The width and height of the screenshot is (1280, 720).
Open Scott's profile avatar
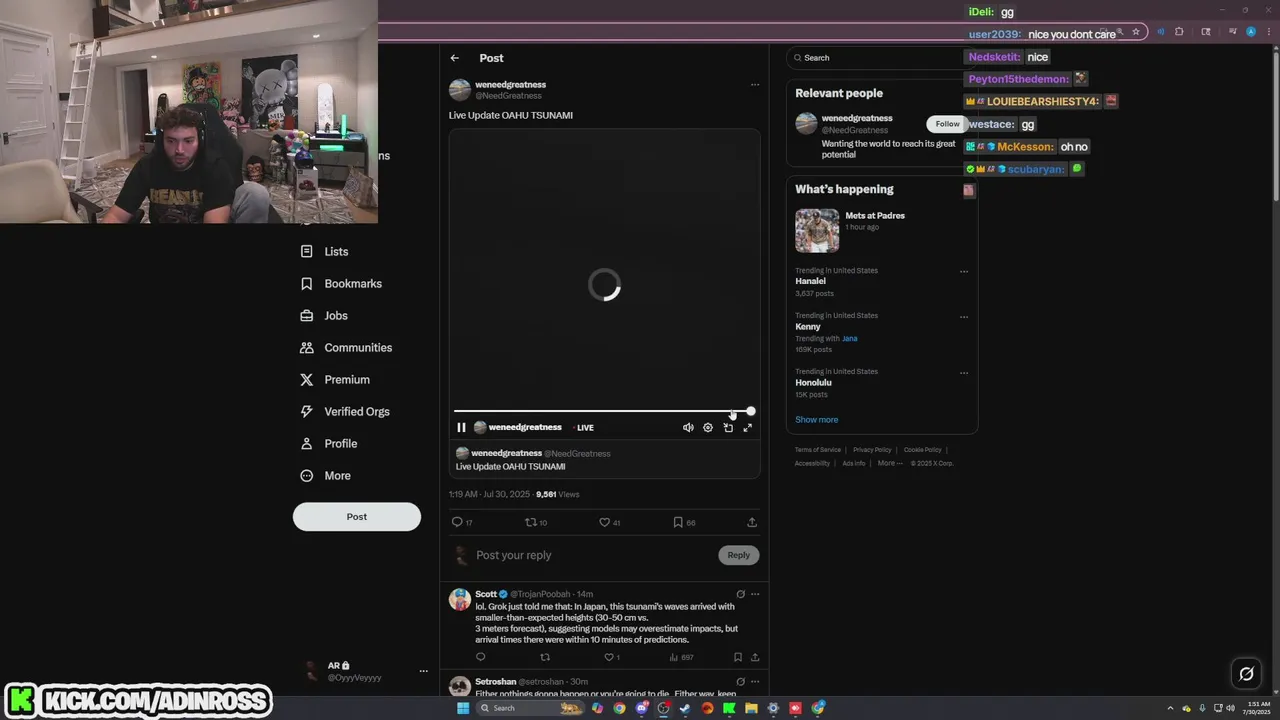460,599
